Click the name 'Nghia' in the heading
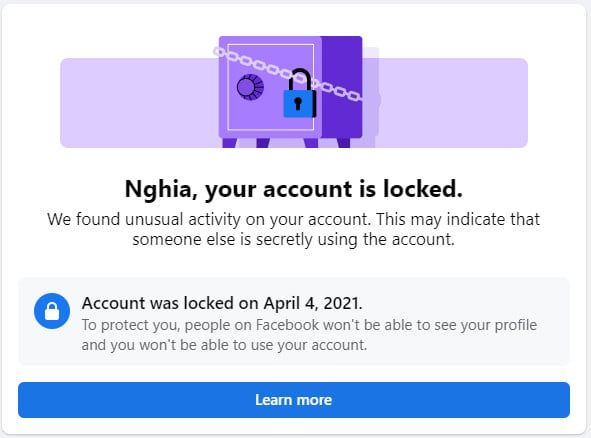This screenshot has width=591, height=438. [158, 189]
